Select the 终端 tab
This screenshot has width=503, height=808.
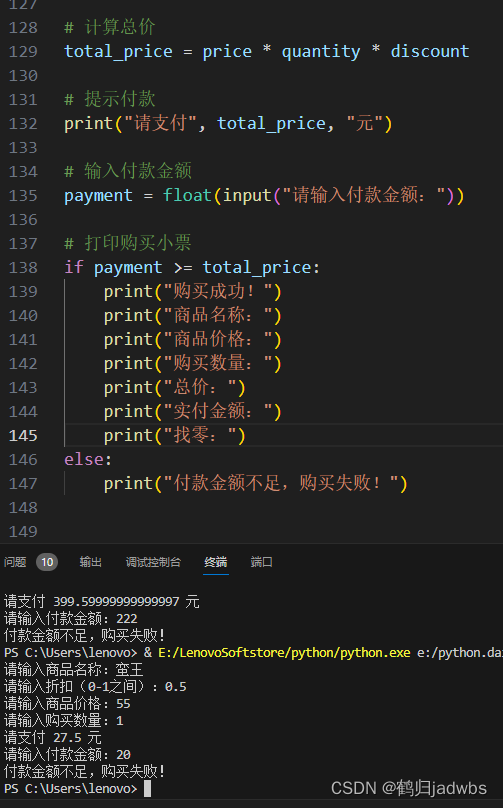pyautogui.click(x=215, y=562)
